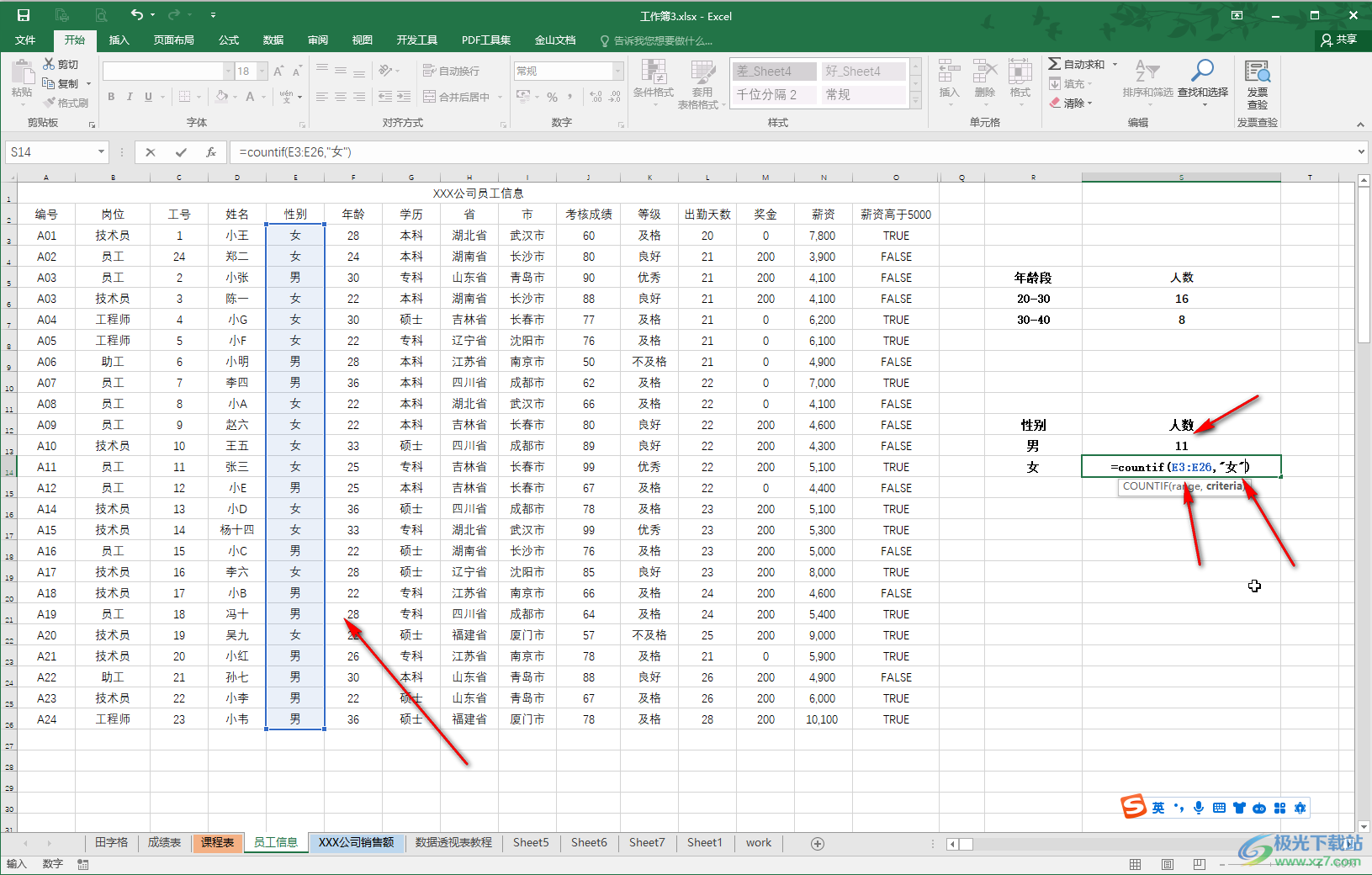Switch to Normal view in status bar
This screenshot has width=1372, height=875.
[1136, 864]
